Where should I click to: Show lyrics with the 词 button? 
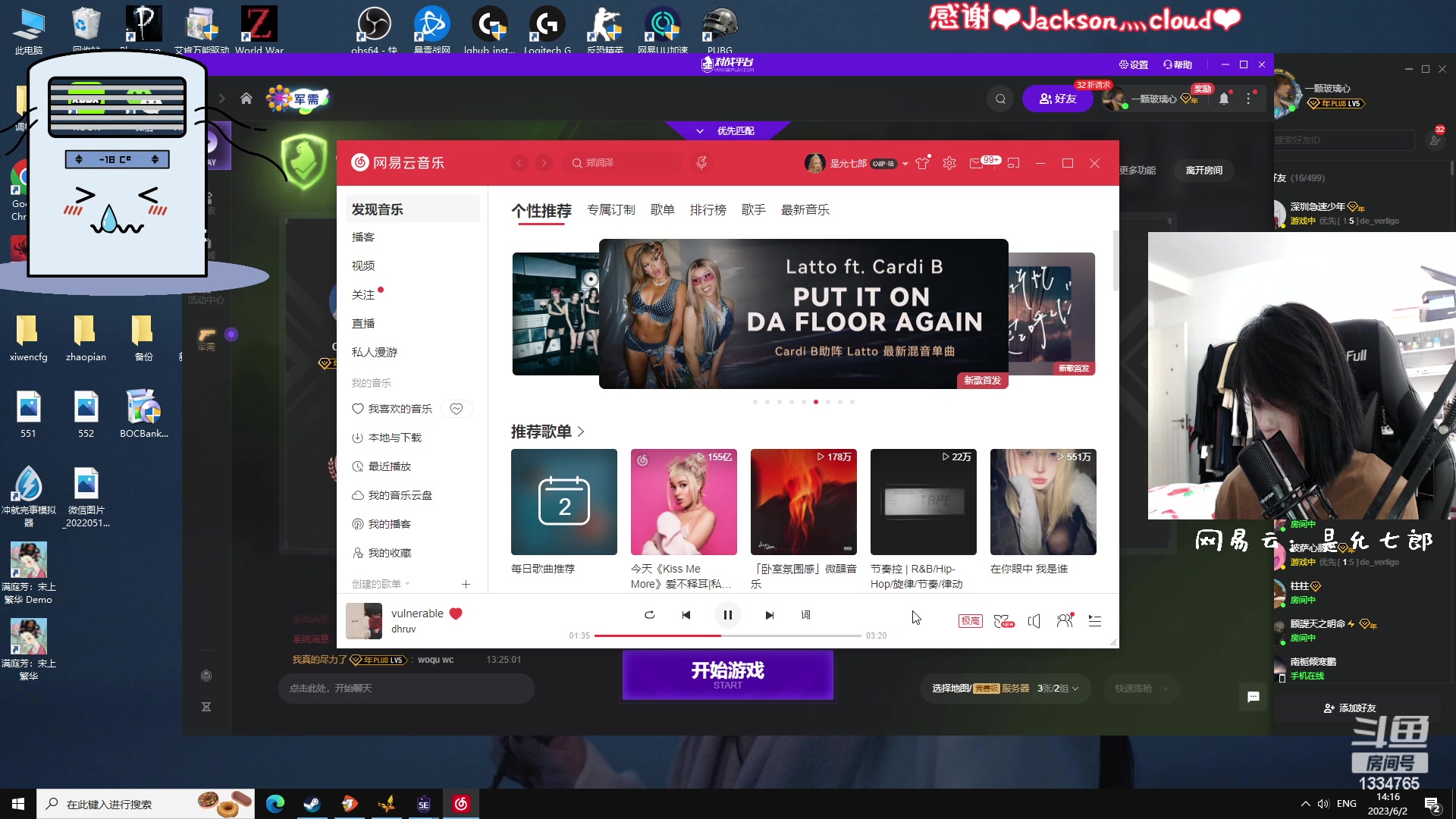[805, 615]
